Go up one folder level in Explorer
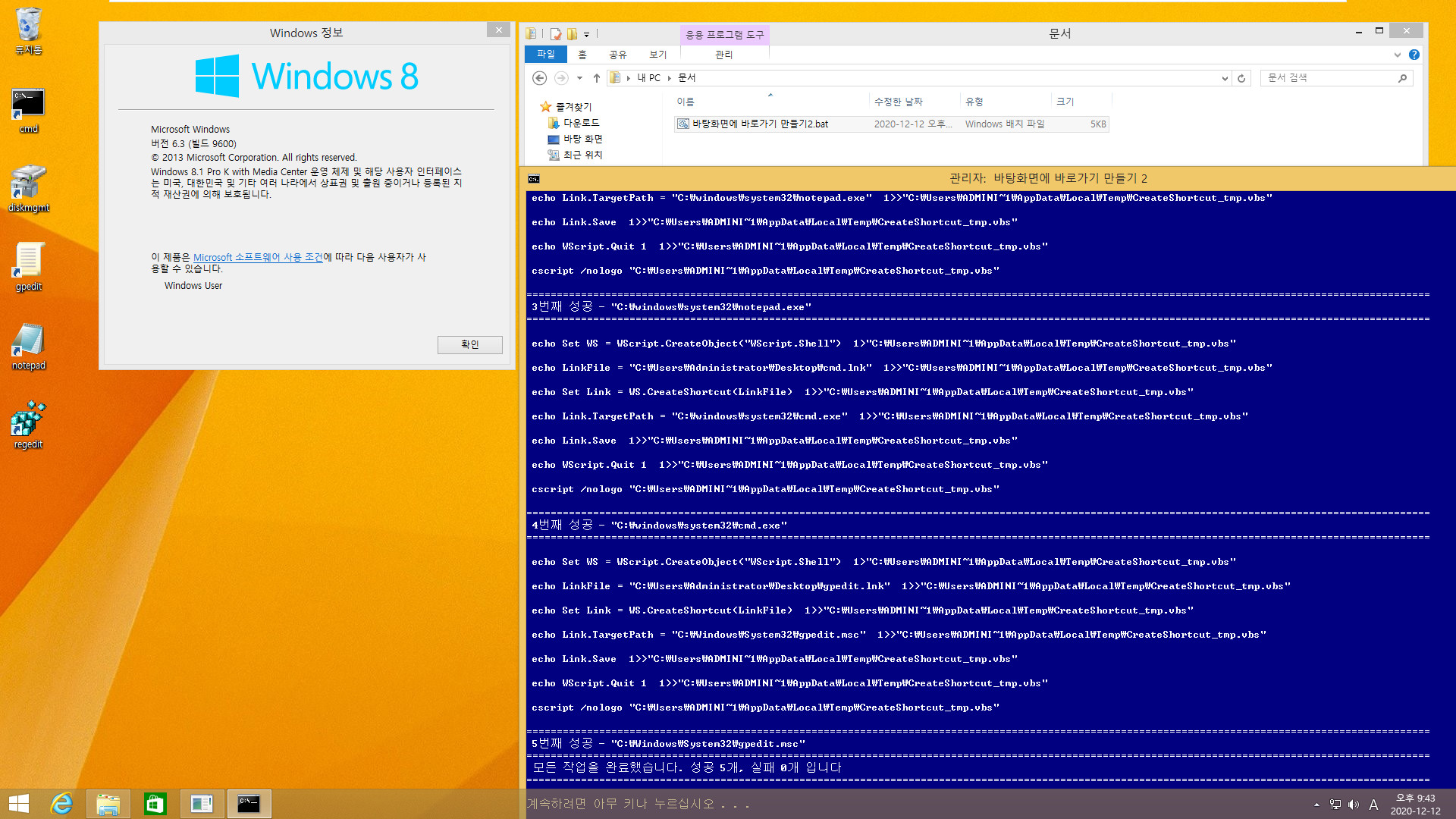Viewport: 1456px width, 819px height. click(597, 78)
